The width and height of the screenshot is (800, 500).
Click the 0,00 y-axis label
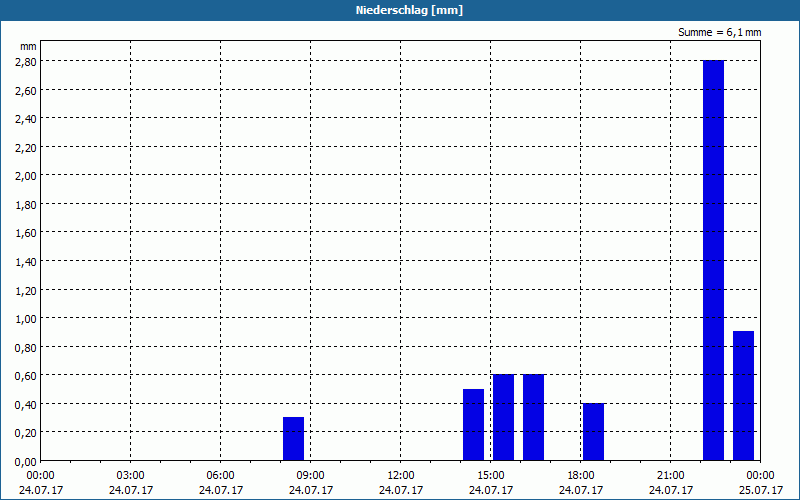click(28, 462)
